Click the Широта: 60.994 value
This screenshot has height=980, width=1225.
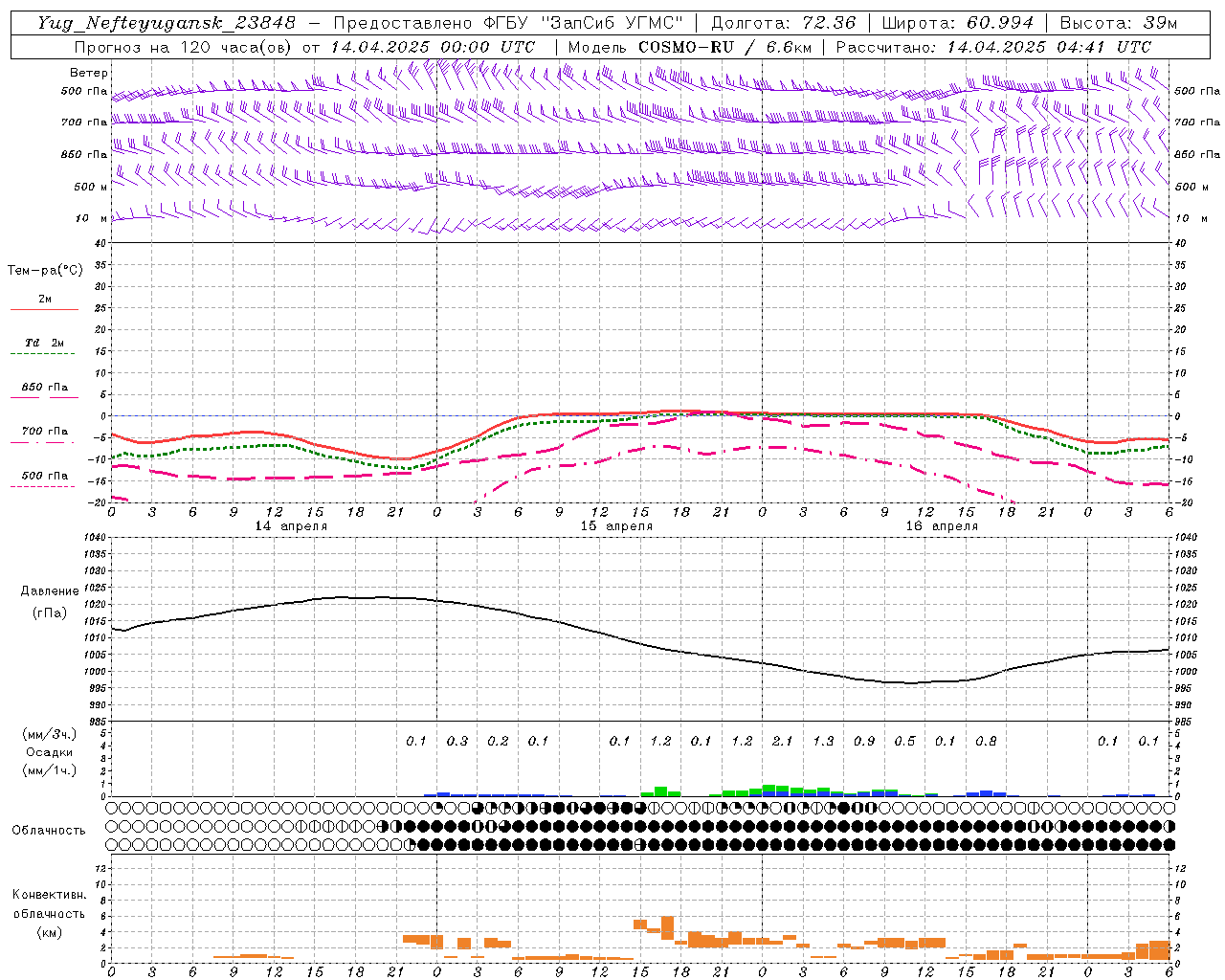pyautogui.click(x=958, y=23)
